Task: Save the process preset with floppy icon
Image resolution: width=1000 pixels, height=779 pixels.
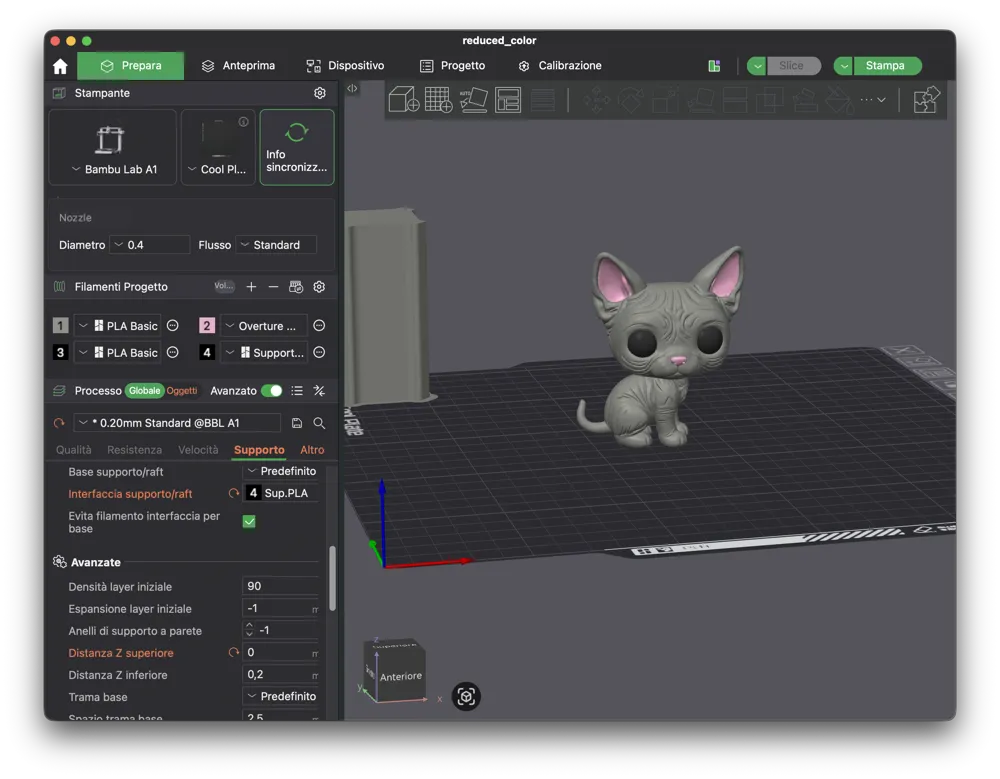Action: pos(297,423)
